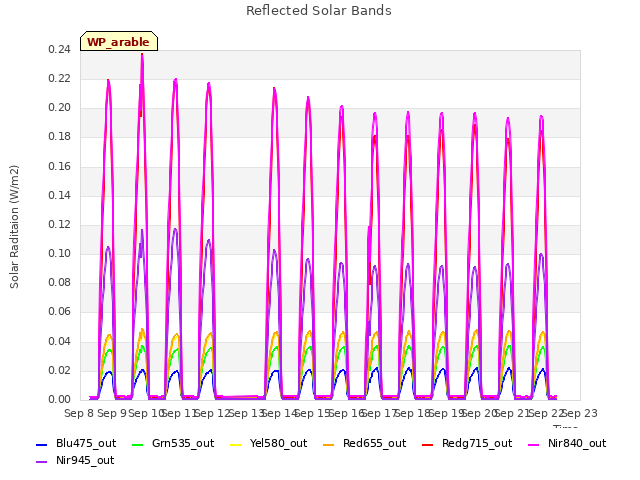Click the 0.08 y-axis tick label

[x=59, y=282]
